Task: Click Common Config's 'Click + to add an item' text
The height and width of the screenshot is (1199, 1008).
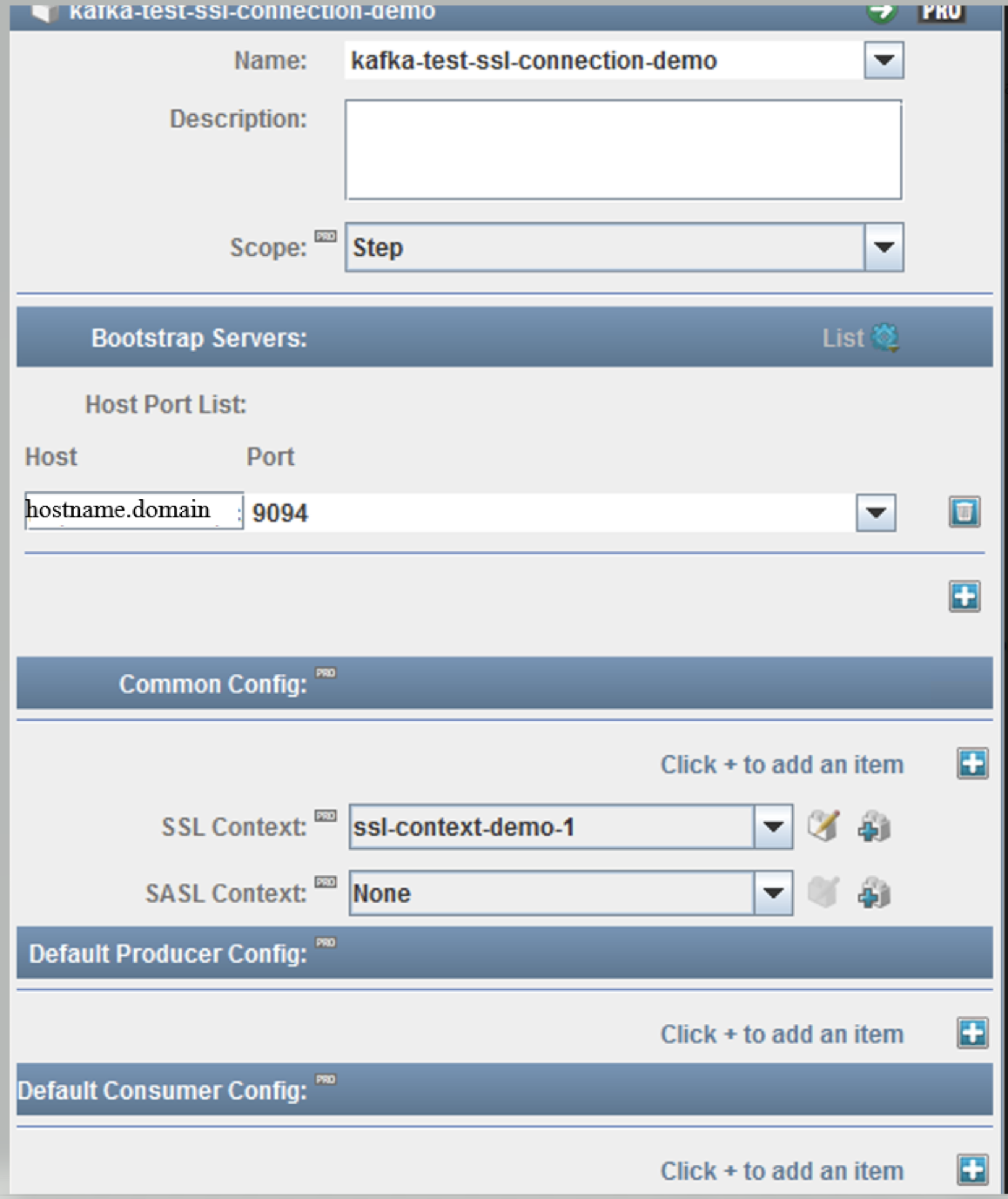Action: pyautogui.click(x=782, y=765)
